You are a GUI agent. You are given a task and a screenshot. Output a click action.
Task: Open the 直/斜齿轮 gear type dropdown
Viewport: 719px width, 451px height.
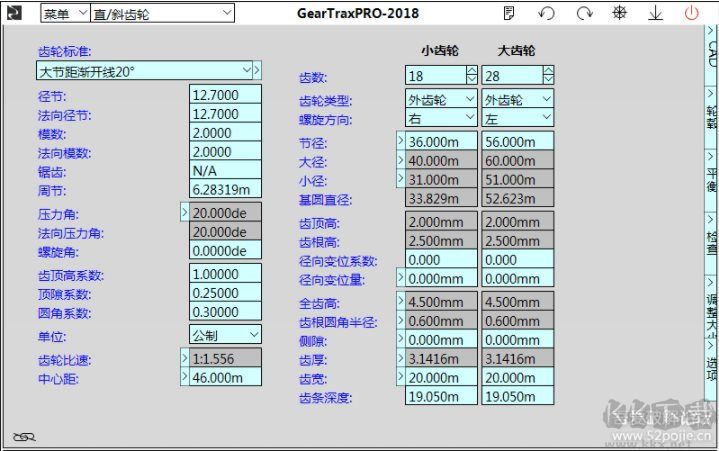tap(162, 14)
